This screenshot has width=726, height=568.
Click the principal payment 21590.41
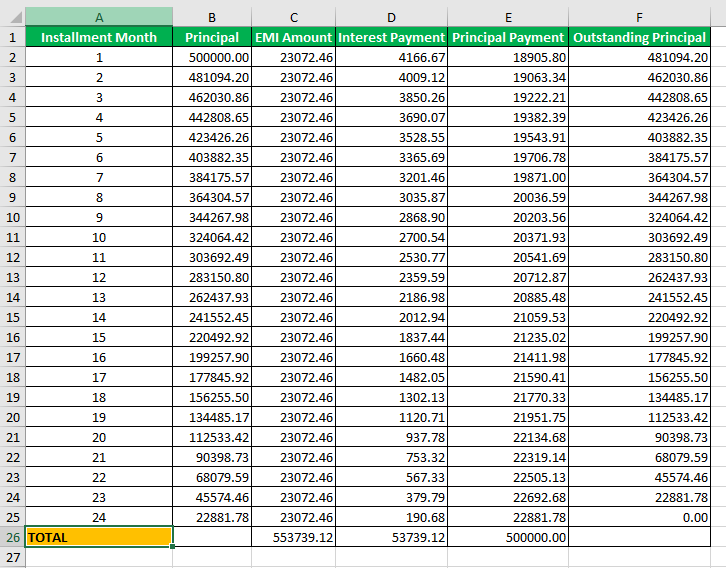[x=508, y=377]
